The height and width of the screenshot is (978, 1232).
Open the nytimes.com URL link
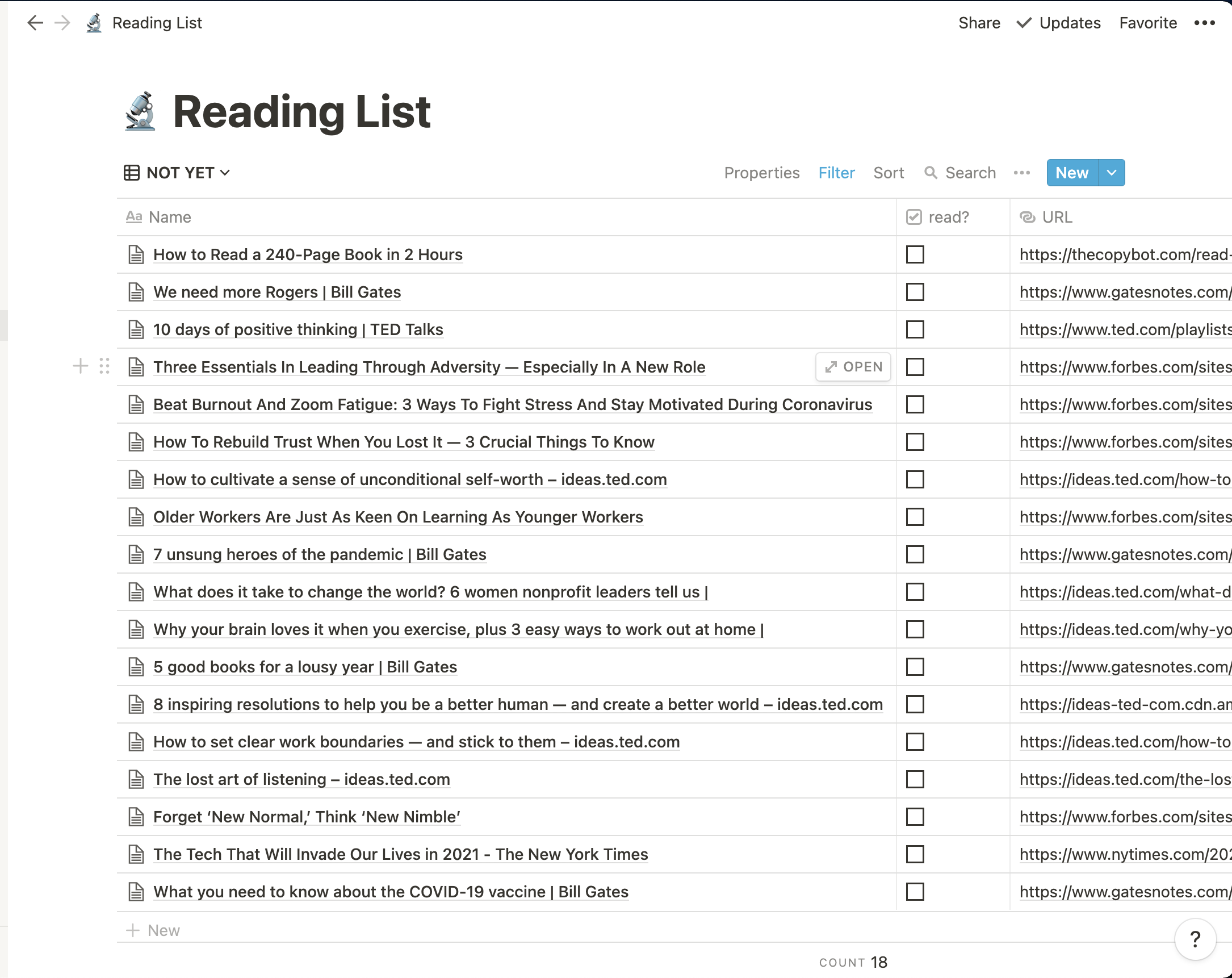pos(1125,854)
